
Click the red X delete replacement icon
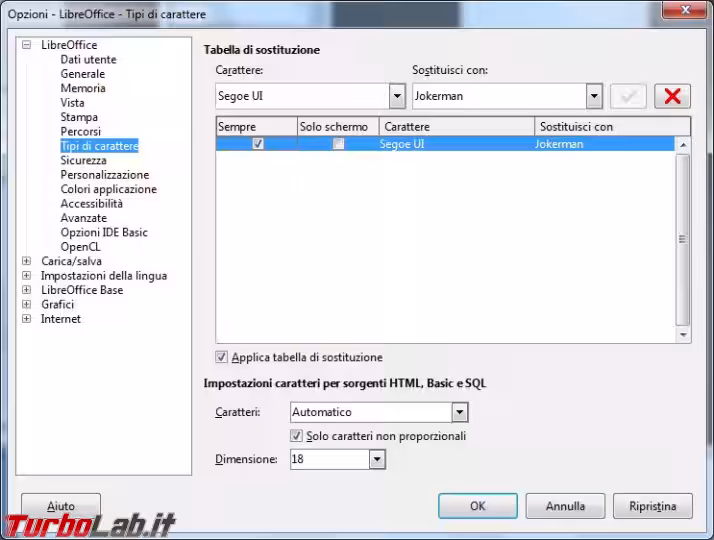(x=672, y=96)
